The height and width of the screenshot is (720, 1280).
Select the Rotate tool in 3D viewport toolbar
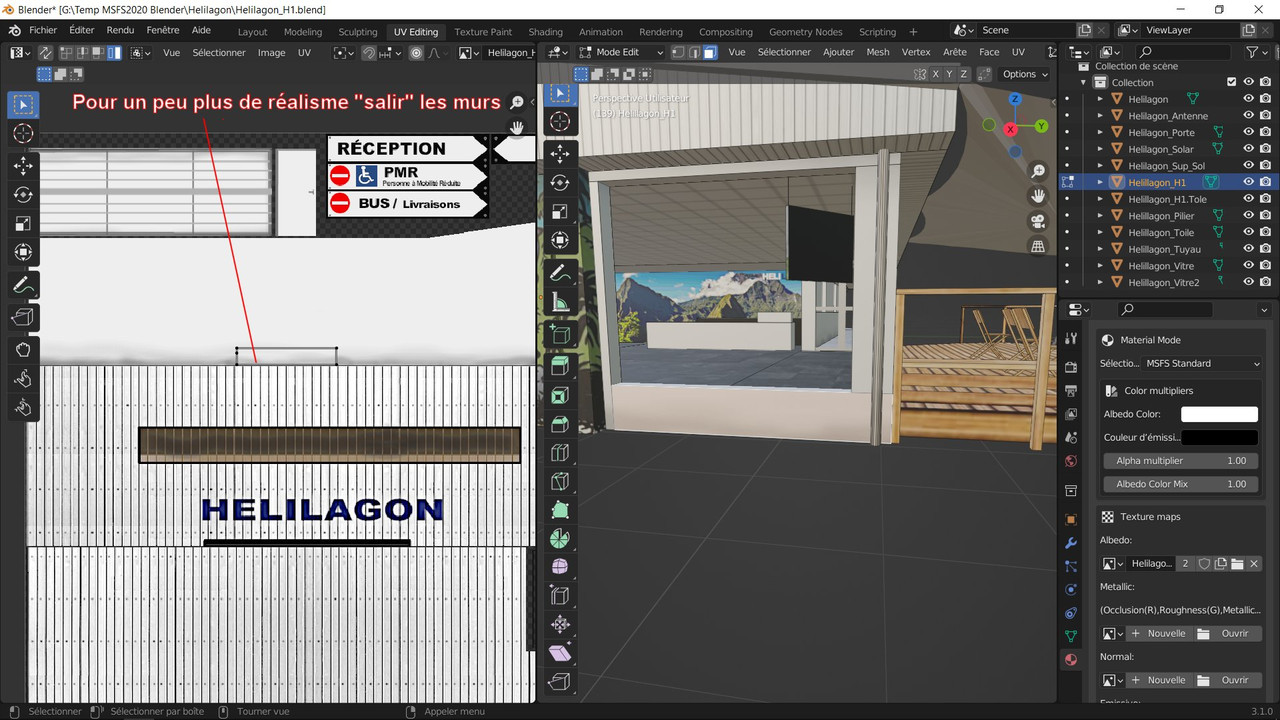pos(560,182)
